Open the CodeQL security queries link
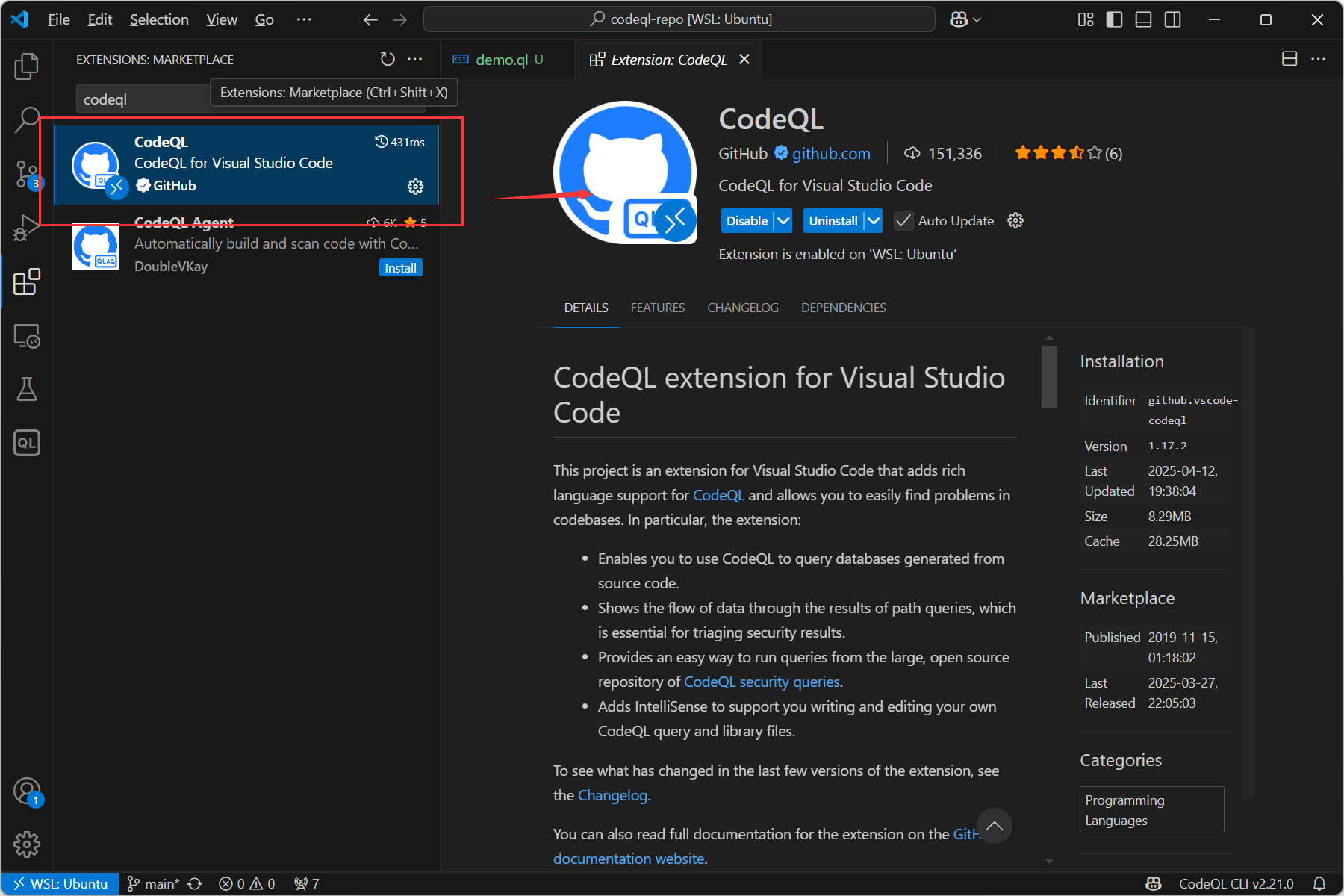Image resolution: width=1344 pixels, height=896 pixels. (762, 682)
